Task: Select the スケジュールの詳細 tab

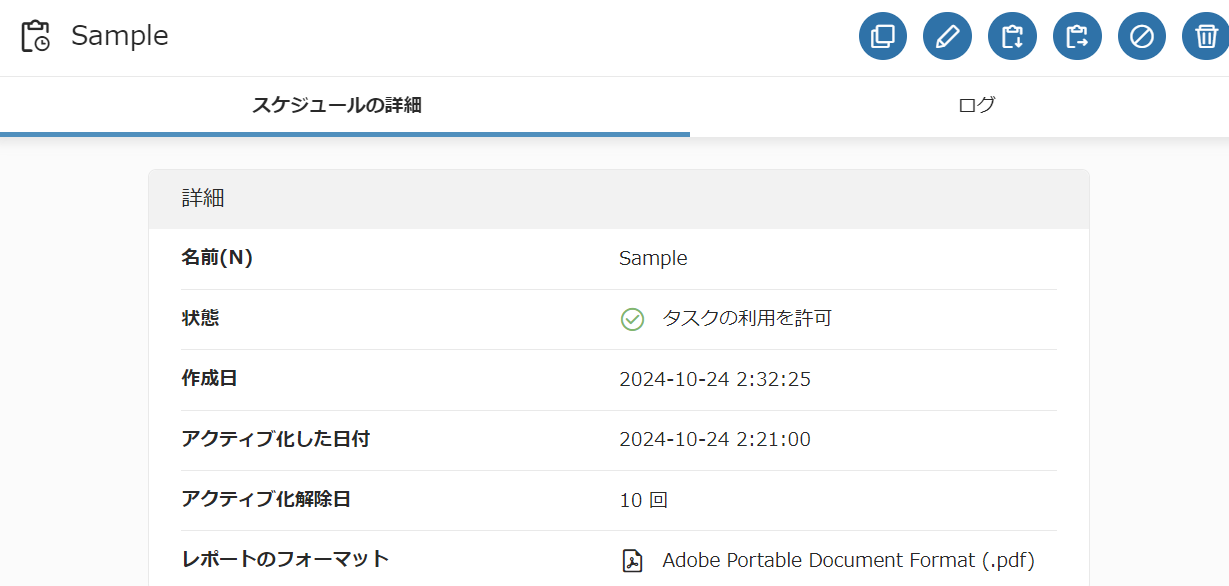Action: tap(337, 105)
